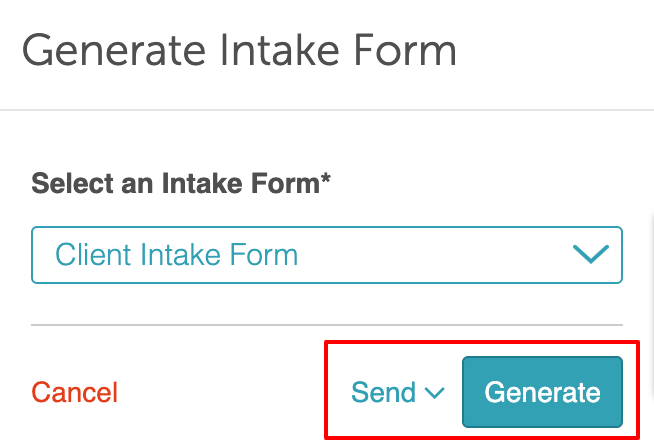Click the Generate button
Screen dimensions: 654x446
542,392
